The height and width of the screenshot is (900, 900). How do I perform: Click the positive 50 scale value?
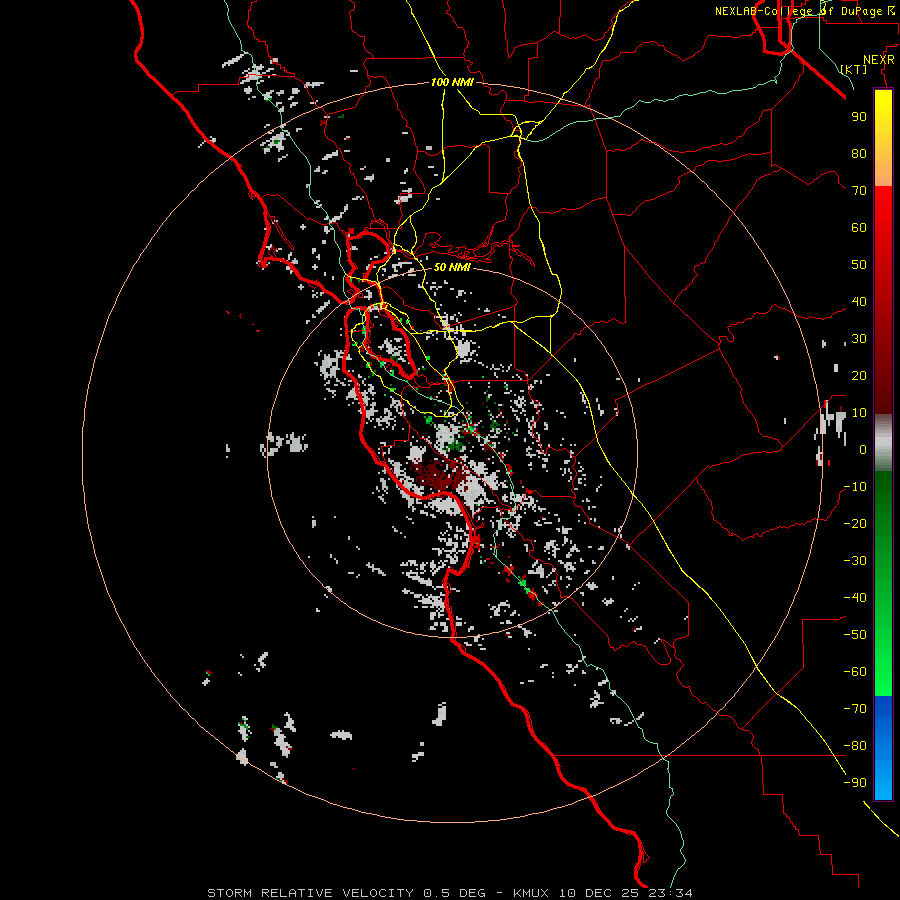pyautogui.click(x=859, y=265)
